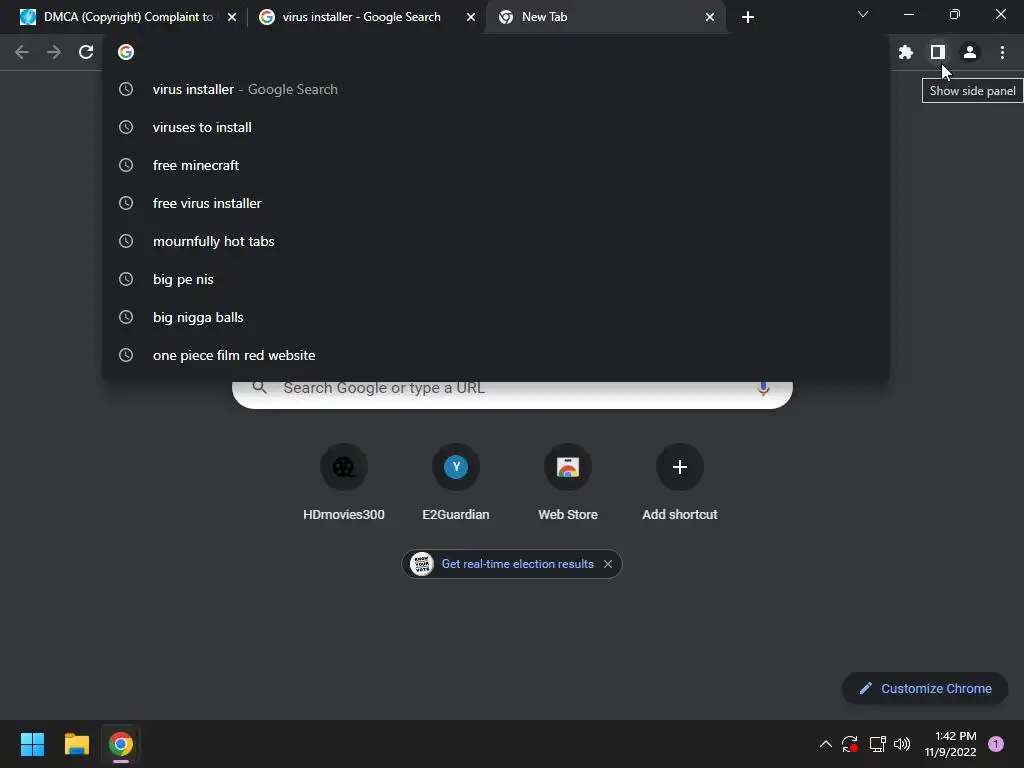Screen dimensions: 1024x768
Task: Dismiss the election results chip
Action: click(608, 564)
